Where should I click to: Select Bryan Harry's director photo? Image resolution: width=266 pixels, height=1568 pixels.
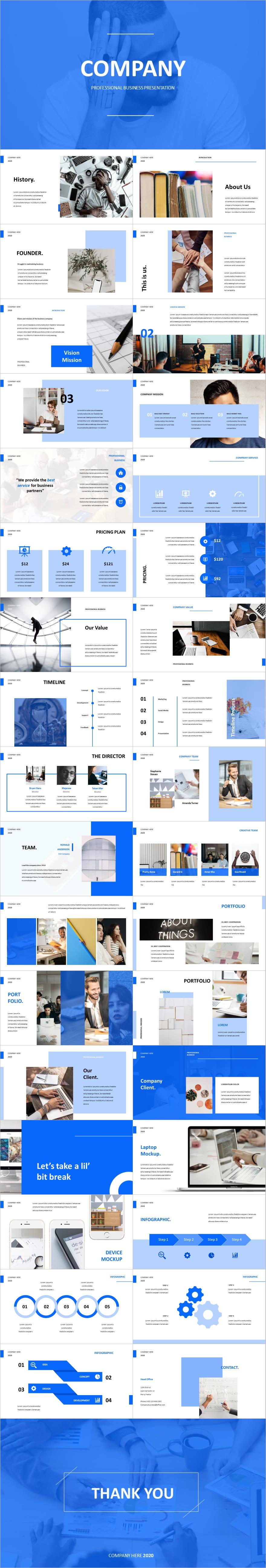(35, 775)
